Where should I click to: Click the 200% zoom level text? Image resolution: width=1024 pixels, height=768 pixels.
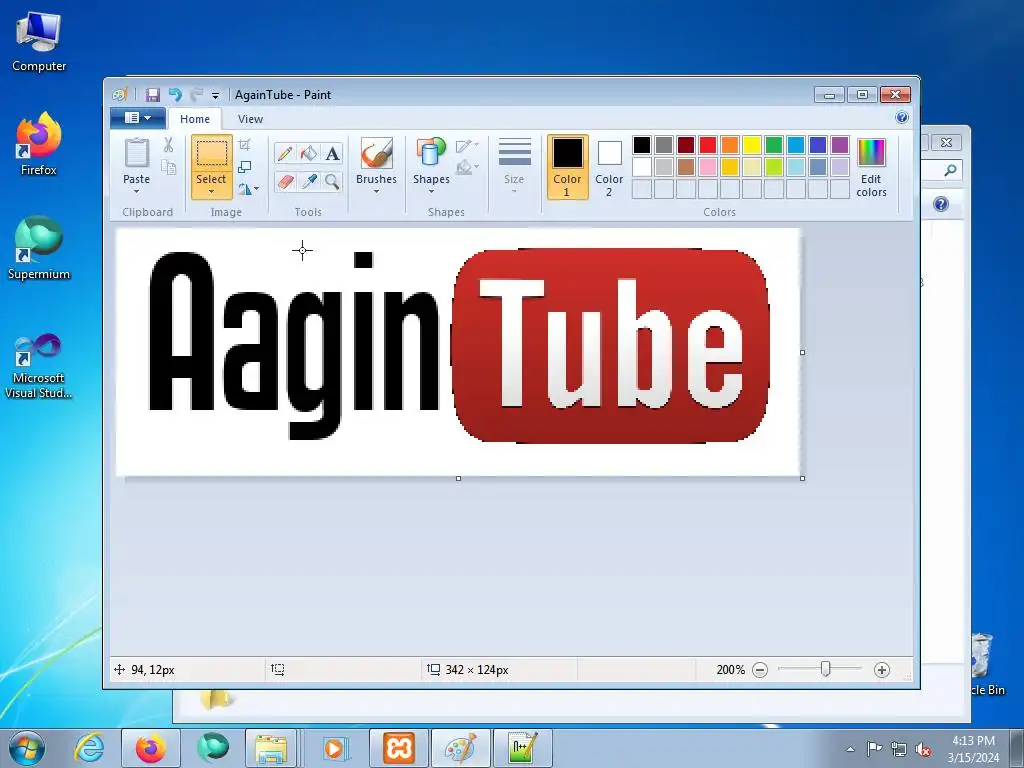(x=730, y=670)
